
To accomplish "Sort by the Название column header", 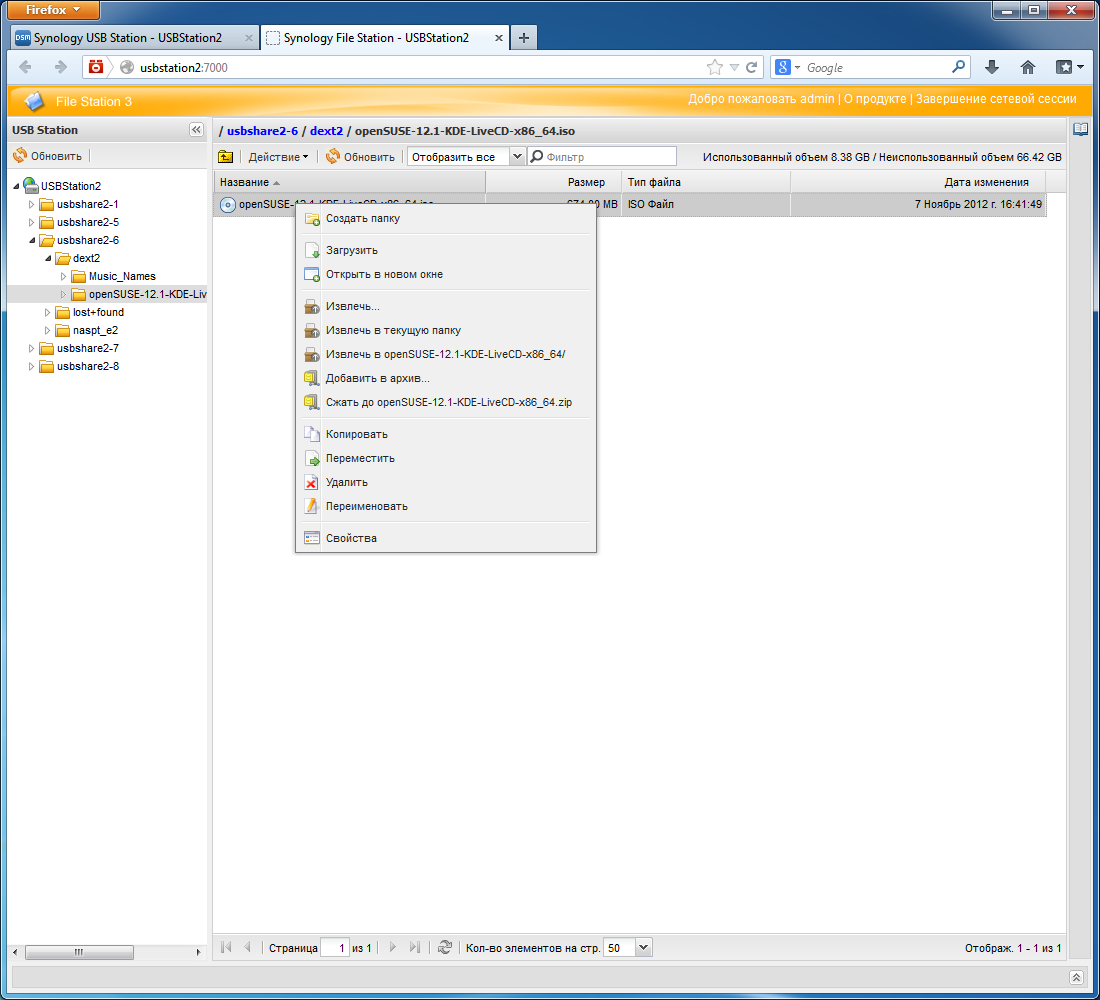I will [349, 182].
